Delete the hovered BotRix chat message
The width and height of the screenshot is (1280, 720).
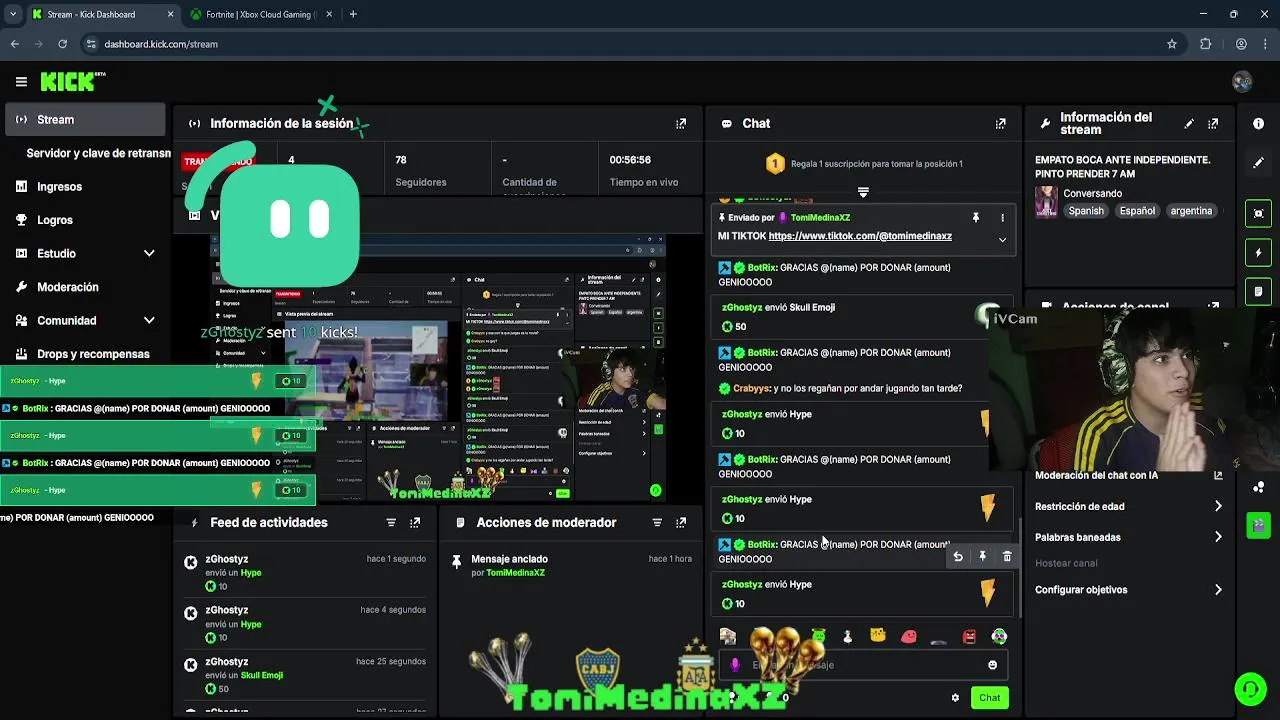tap(1007, 557)
